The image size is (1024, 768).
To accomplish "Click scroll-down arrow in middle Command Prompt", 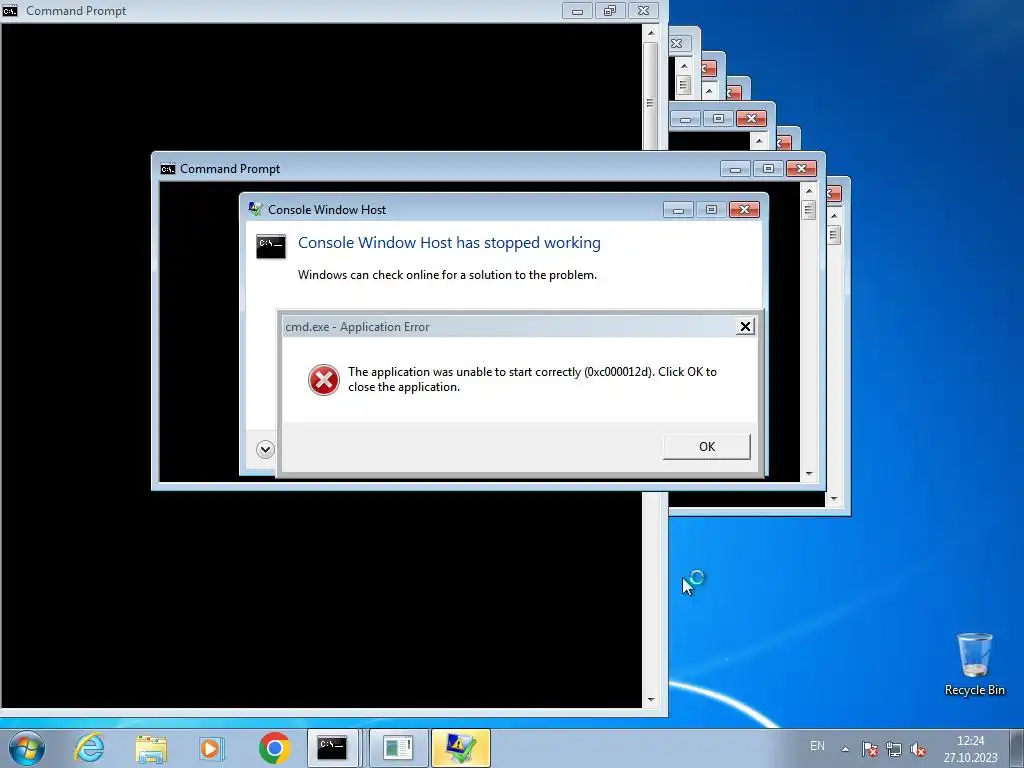I will click(808, 474).
